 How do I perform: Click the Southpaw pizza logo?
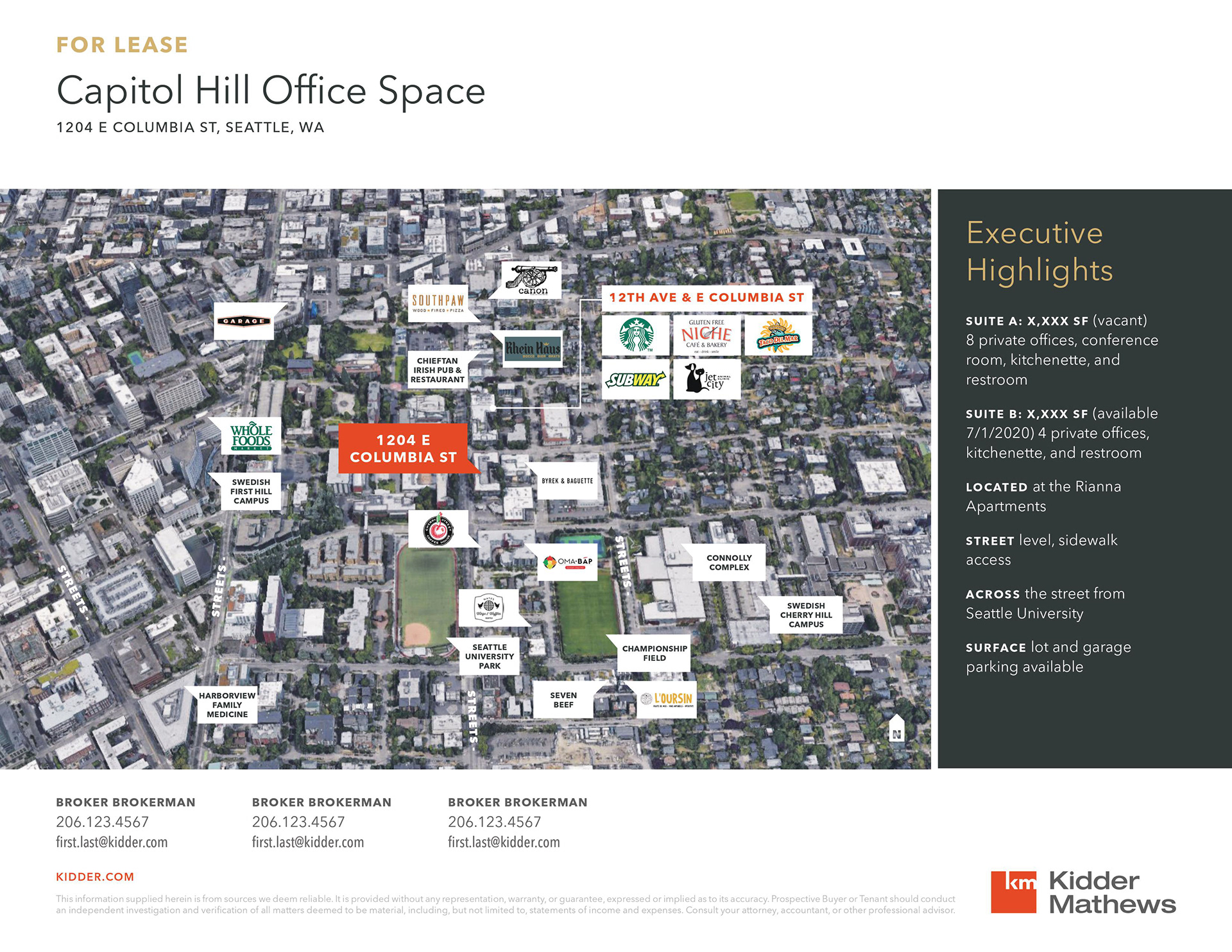438,302
